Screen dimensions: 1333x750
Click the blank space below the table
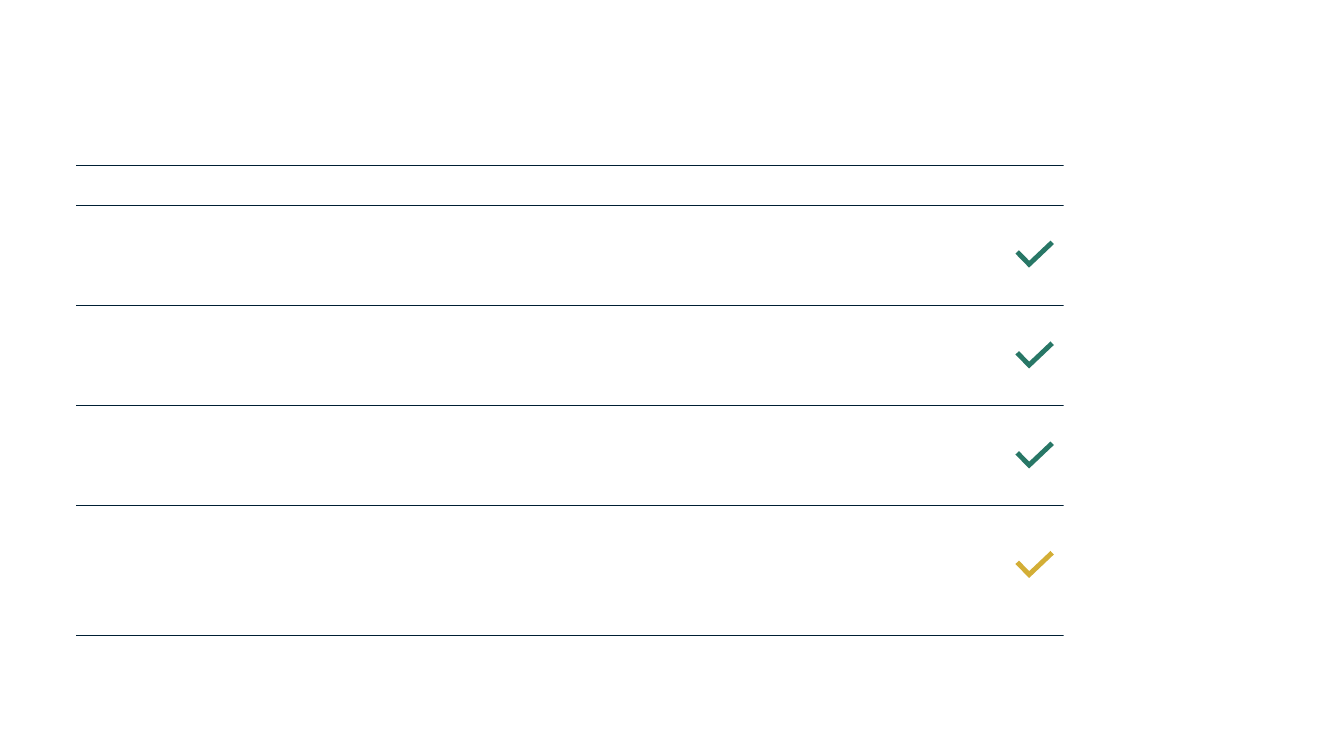pos(570,693)
